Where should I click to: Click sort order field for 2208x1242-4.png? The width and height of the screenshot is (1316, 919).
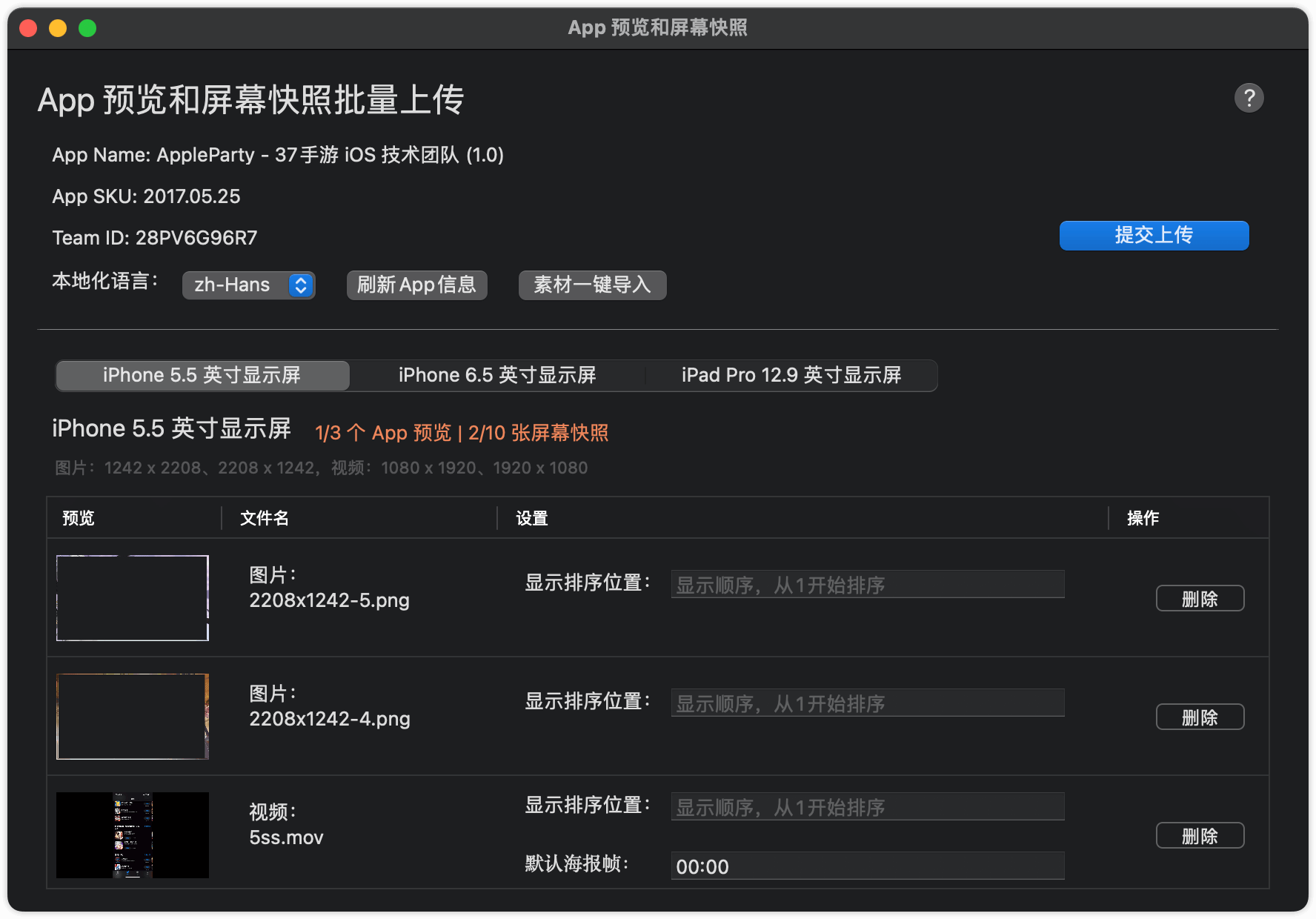(867, 703)
